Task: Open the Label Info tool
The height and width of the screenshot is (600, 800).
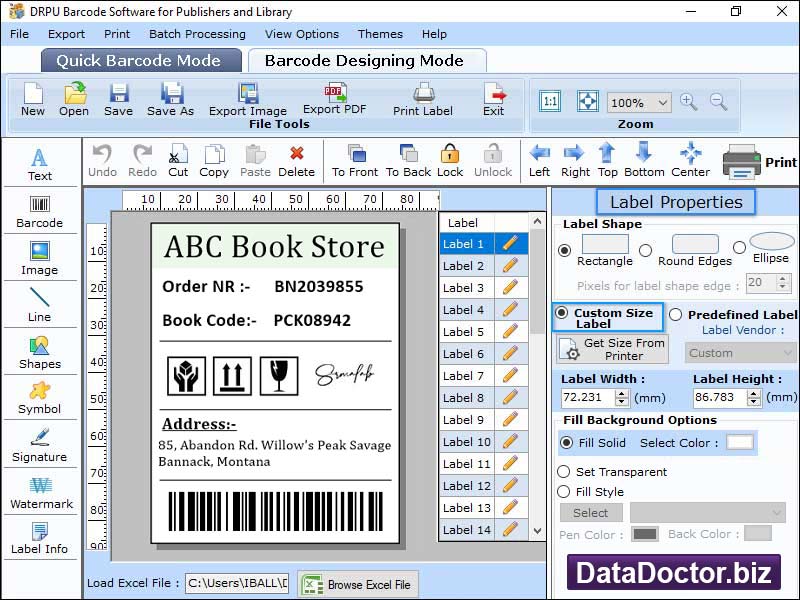Action: (40, 539)
